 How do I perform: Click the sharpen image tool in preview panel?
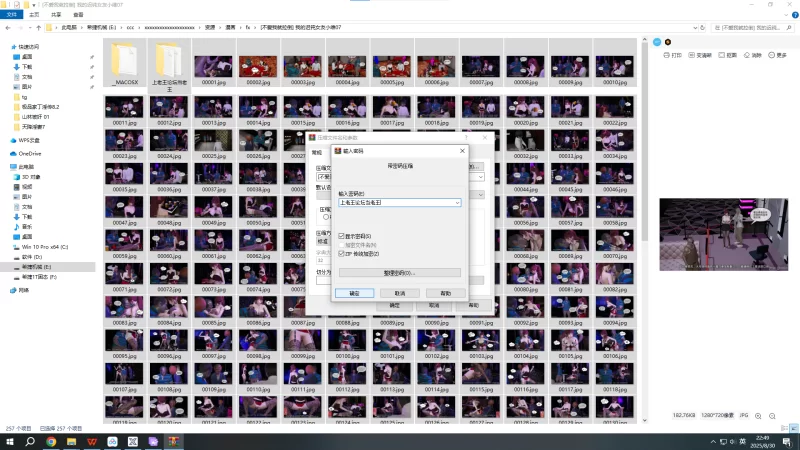(x=700, y=55)
